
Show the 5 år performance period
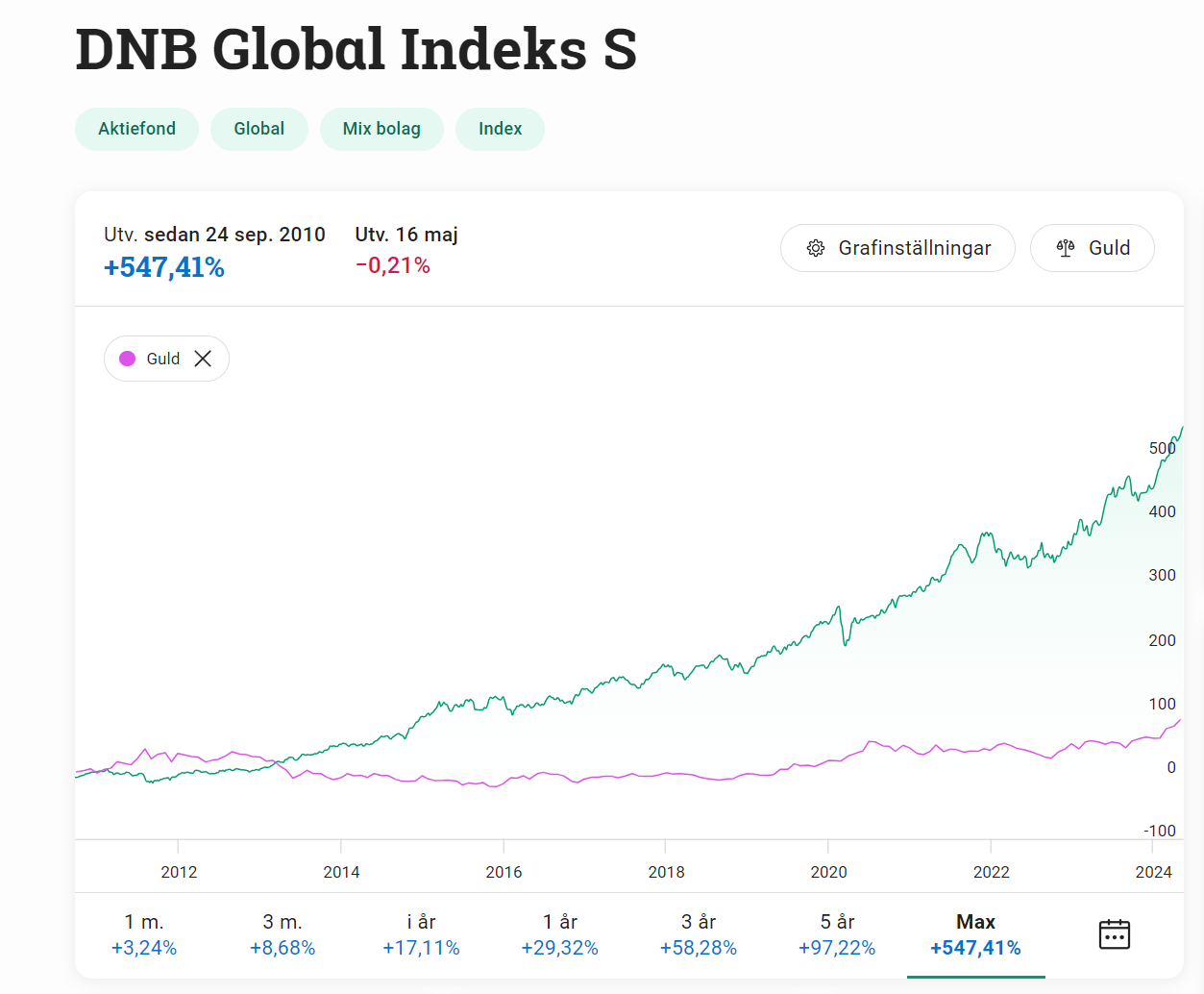point(837,934)
